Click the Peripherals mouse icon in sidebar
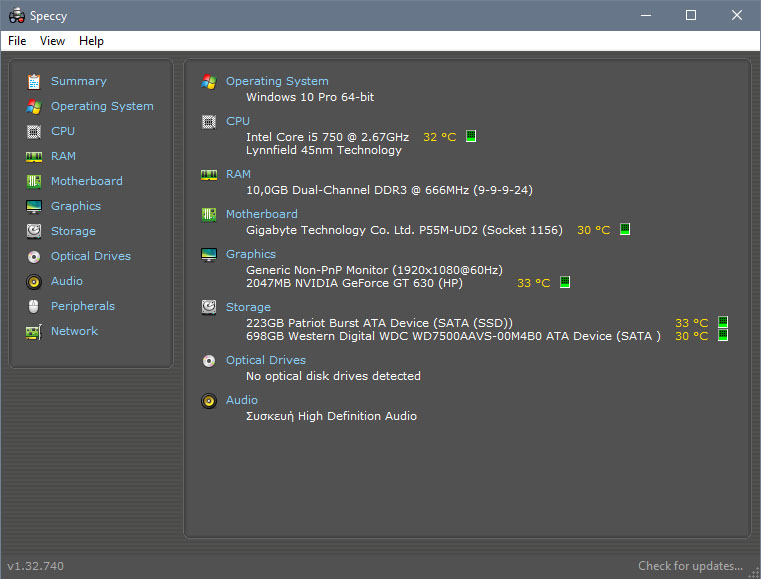 33,306
